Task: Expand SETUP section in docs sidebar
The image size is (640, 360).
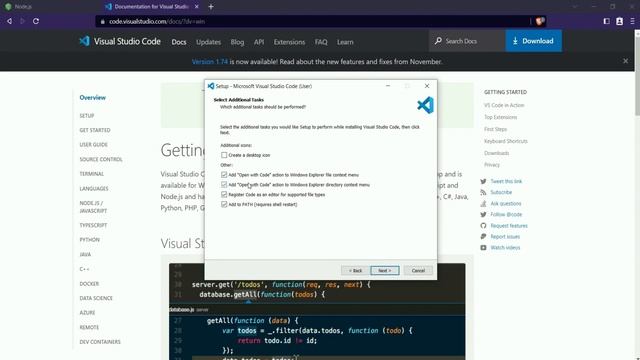Action: click(87, 116)
